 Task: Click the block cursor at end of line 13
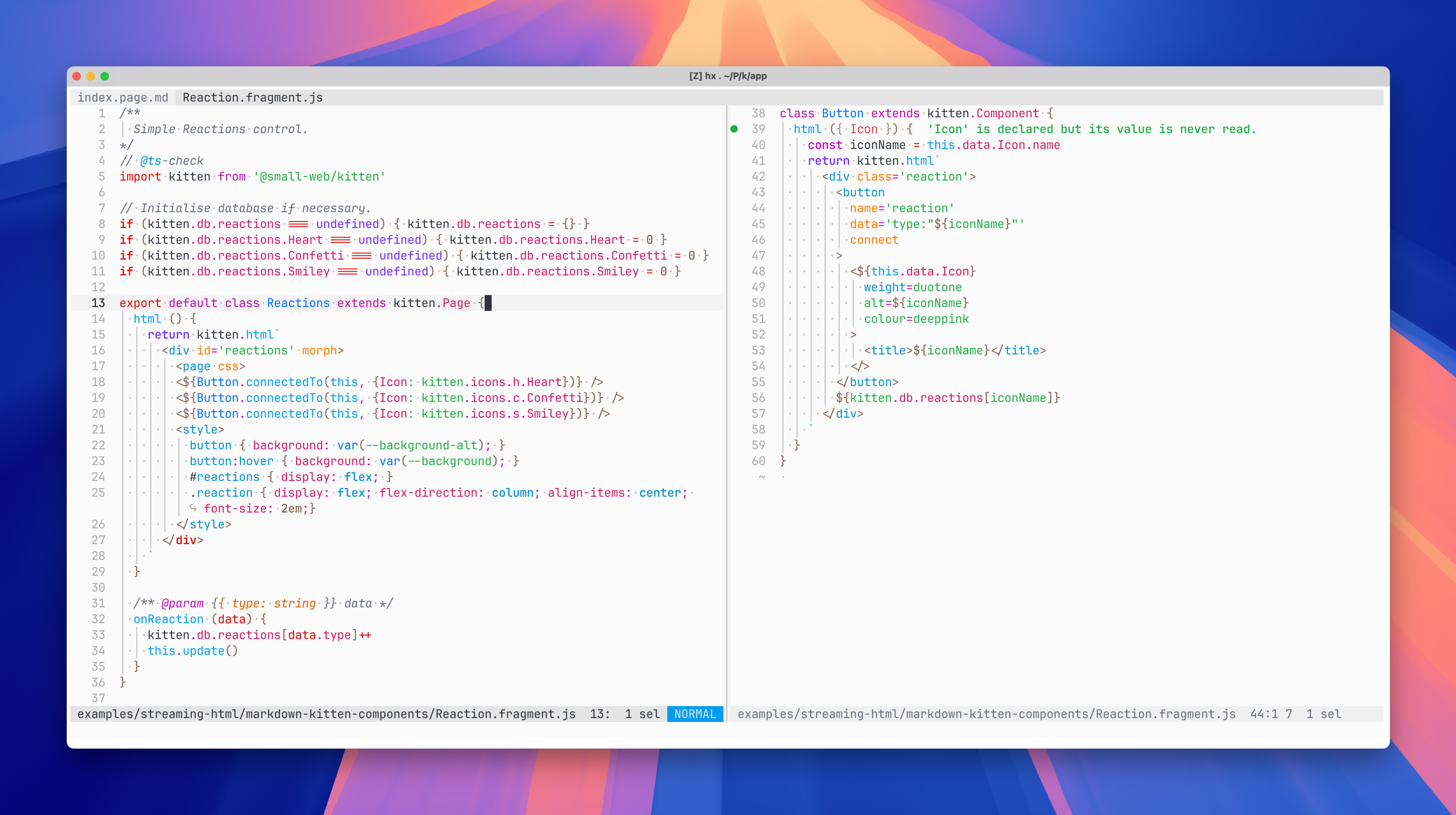pyautogui.click(x=488, y=303)
